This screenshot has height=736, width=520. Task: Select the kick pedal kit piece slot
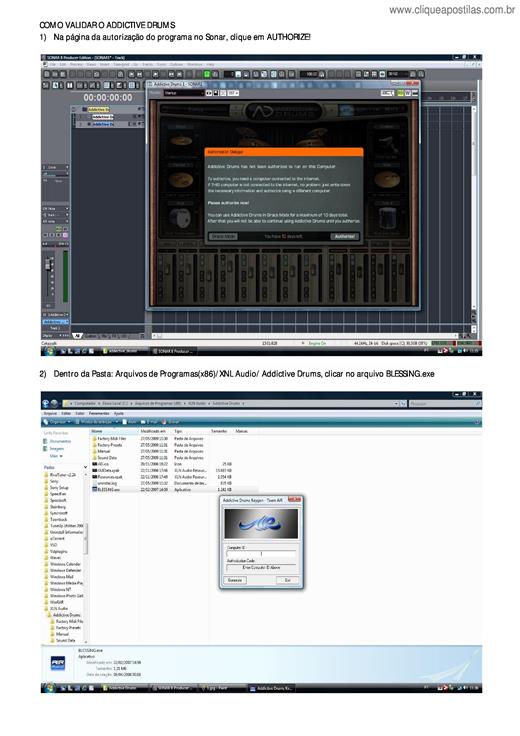pyautogui.click(x=386, y=144)
